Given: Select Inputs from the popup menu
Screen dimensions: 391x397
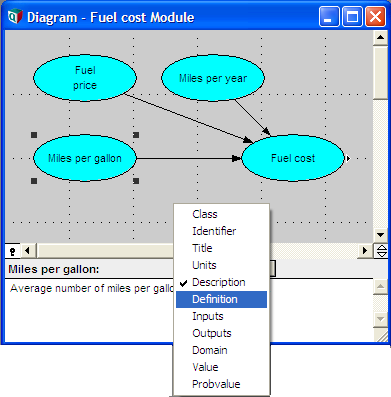Looking at the screenshot, I should click(x=221, y=316).
